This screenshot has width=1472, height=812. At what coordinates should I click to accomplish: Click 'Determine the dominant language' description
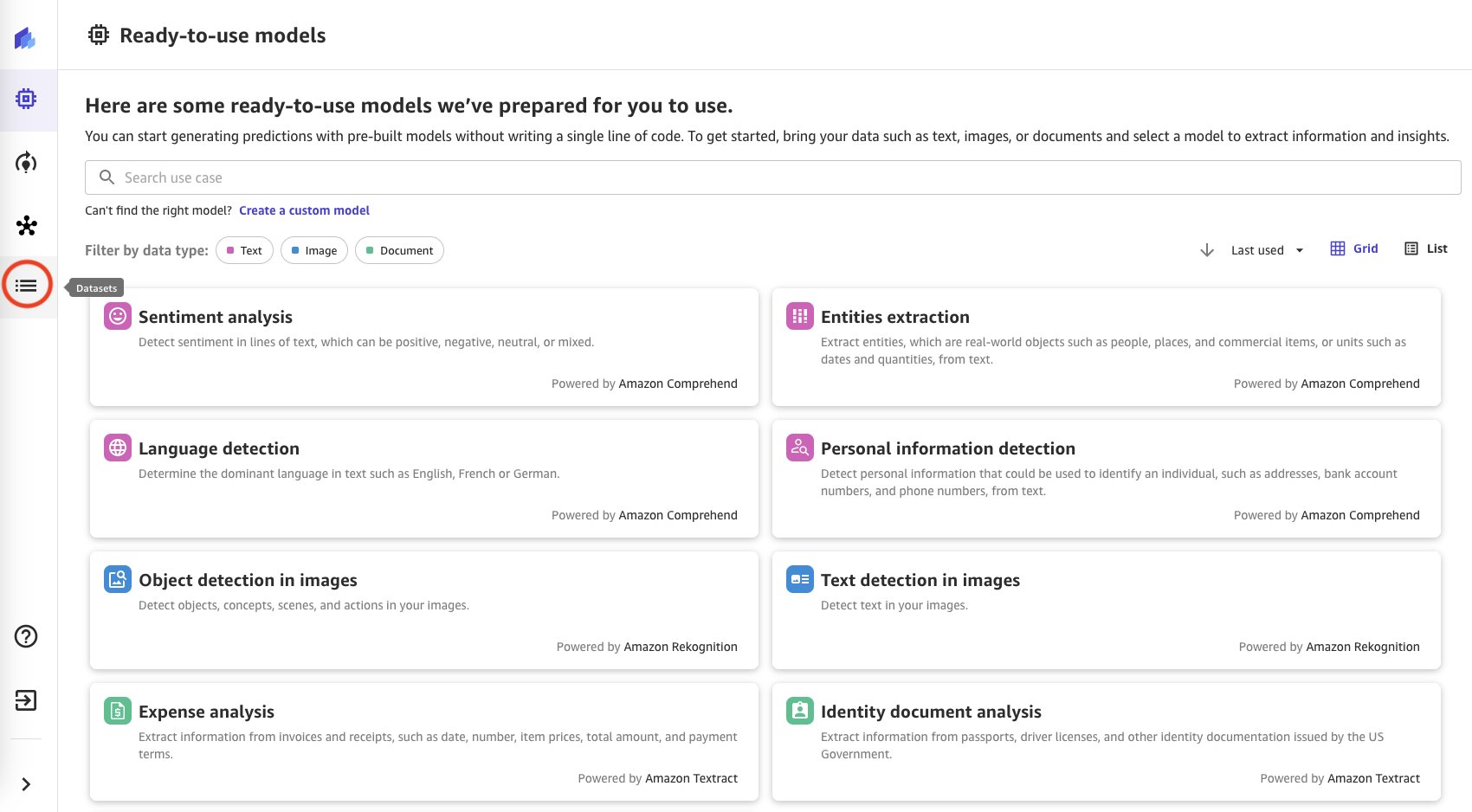point(349,474)
